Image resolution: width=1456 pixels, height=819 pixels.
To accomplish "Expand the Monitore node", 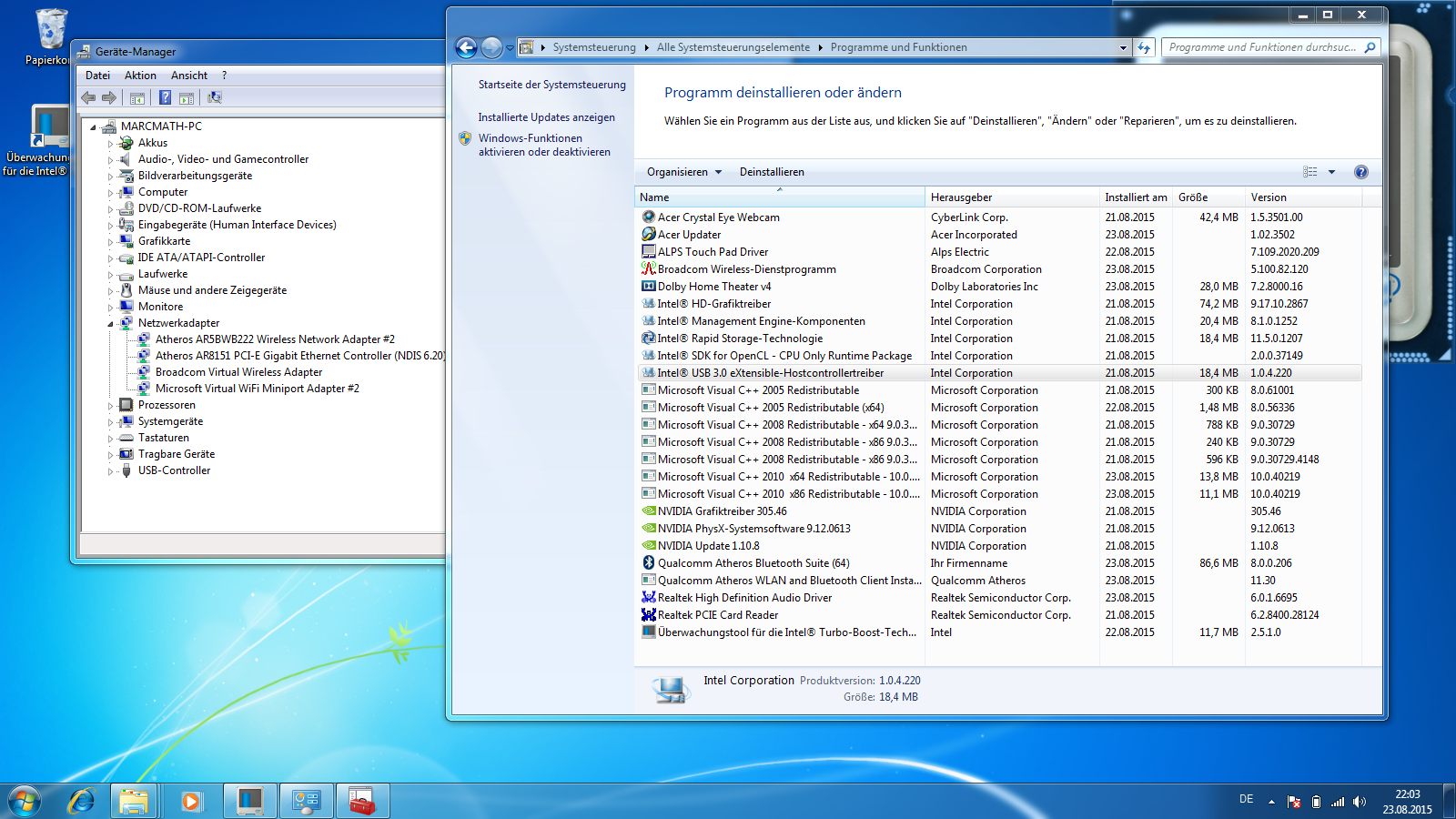I will pyautogui.click(x=111, y=308).
